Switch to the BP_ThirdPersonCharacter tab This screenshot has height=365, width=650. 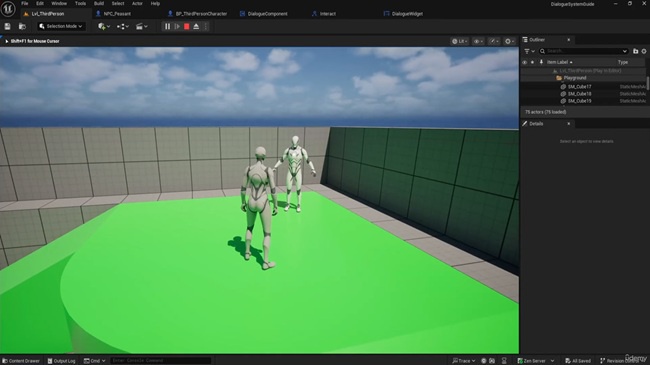coord(201,14)
